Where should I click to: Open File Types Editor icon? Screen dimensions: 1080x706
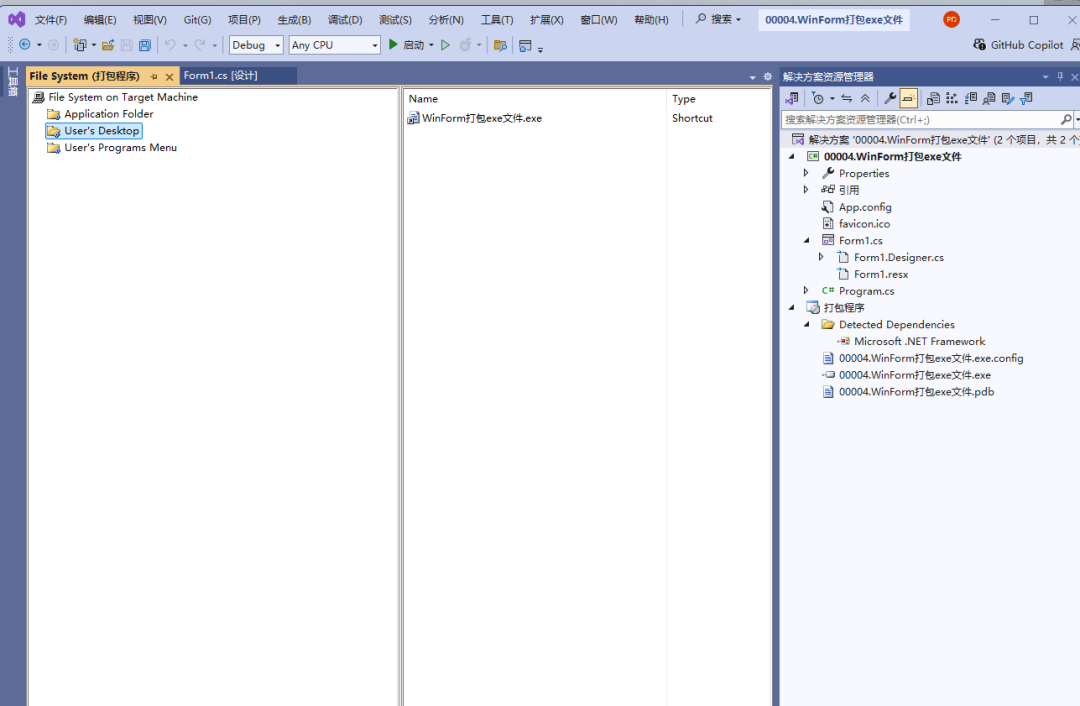[970, 98]
